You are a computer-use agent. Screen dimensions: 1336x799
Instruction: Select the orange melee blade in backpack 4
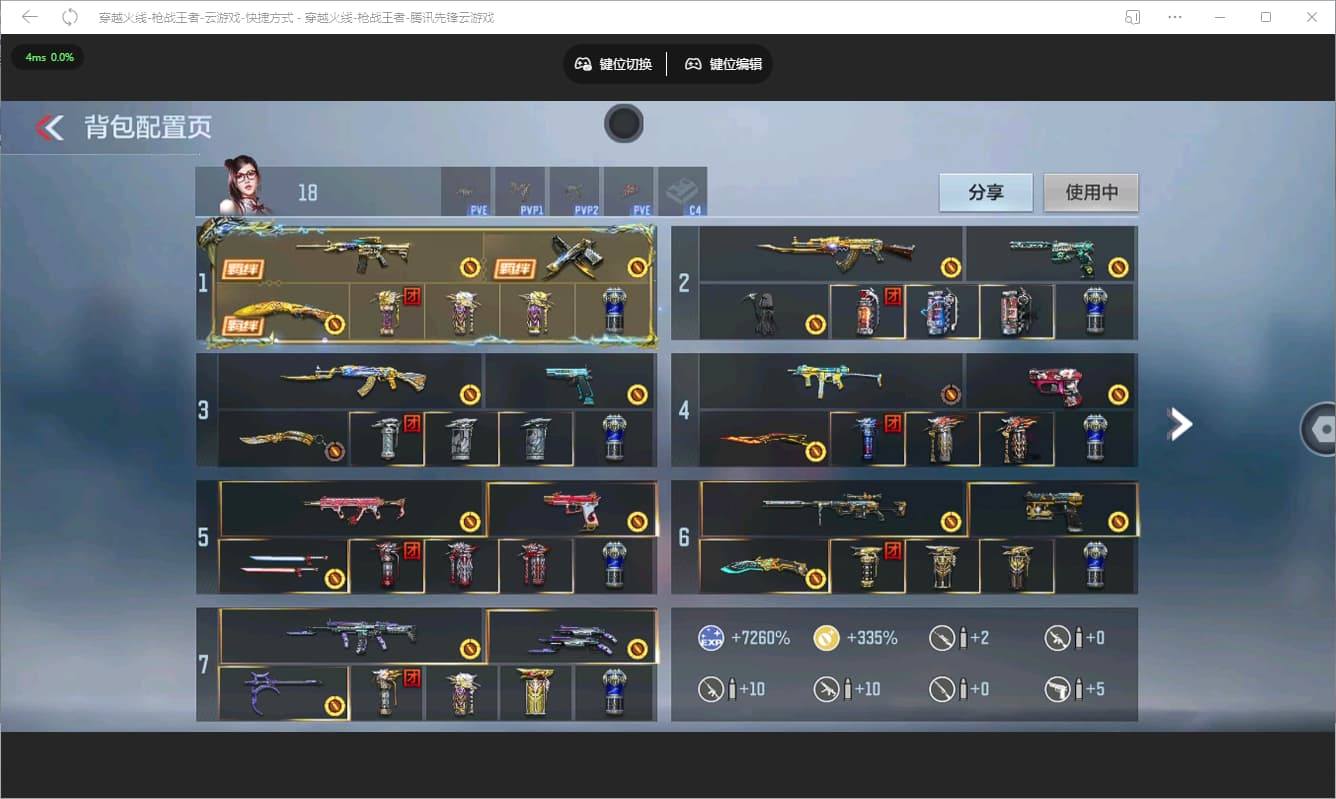tap(764, 439)
